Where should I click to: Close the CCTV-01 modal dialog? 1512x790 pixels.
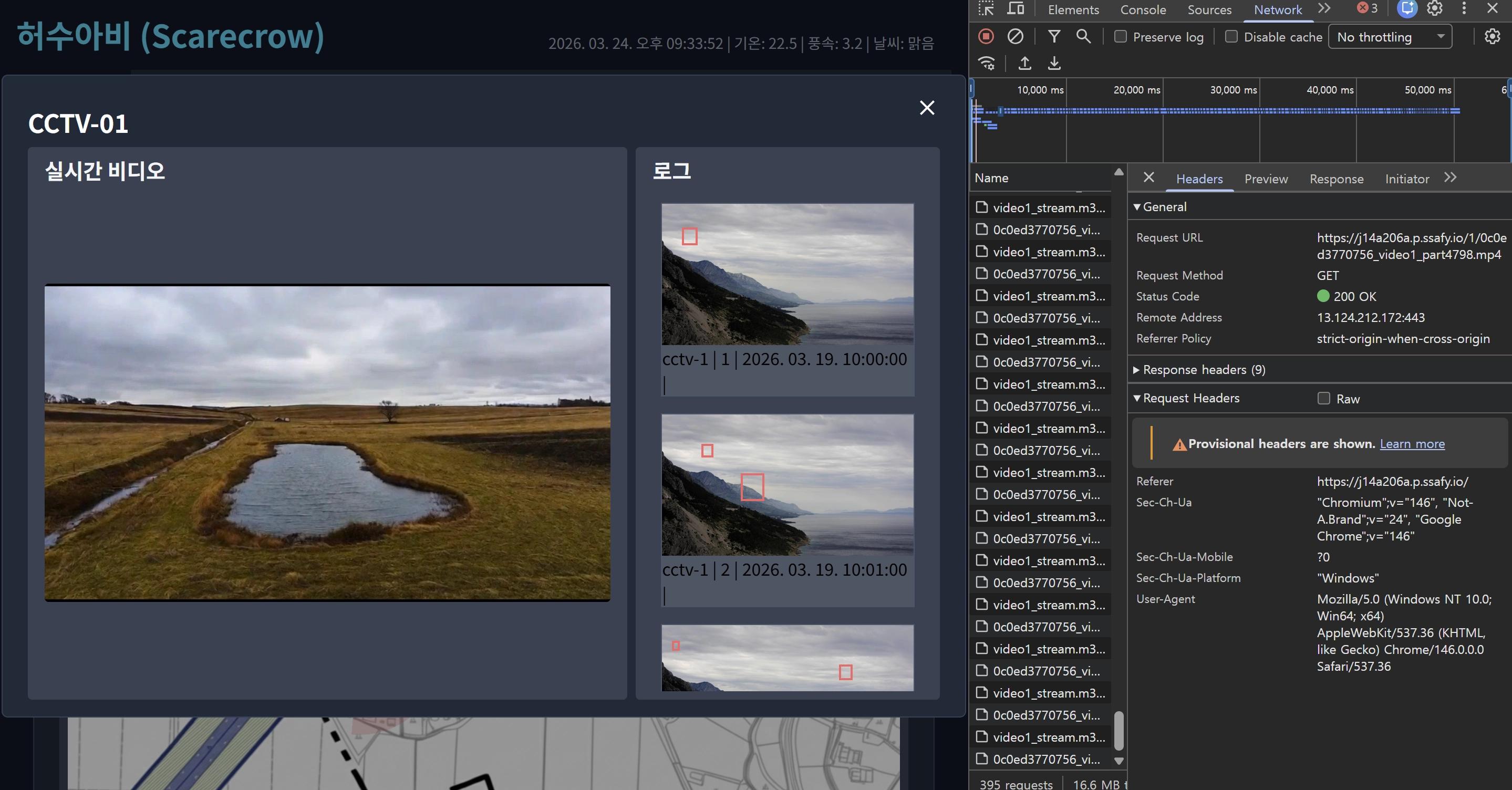[x=927, y=108]
